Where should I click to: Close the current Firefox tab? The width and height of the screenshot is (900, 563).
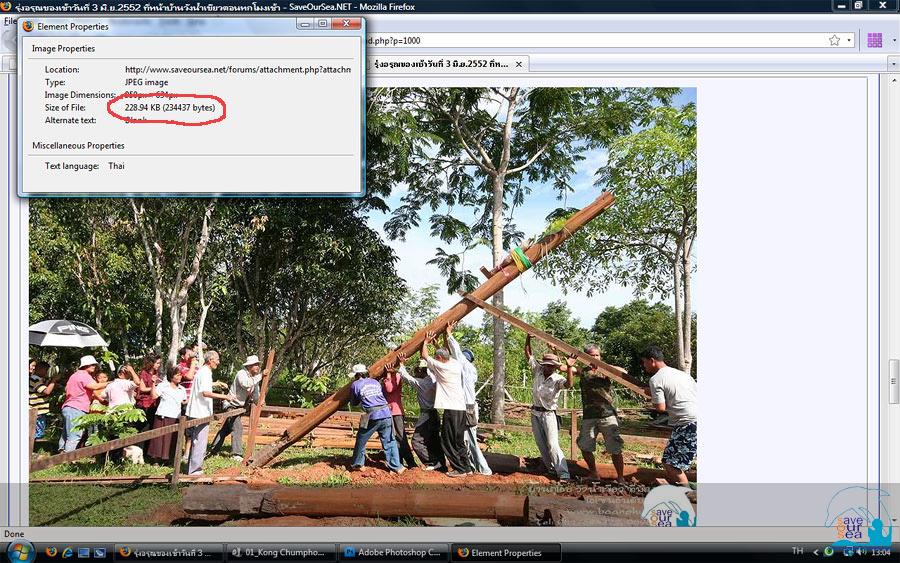520,64
